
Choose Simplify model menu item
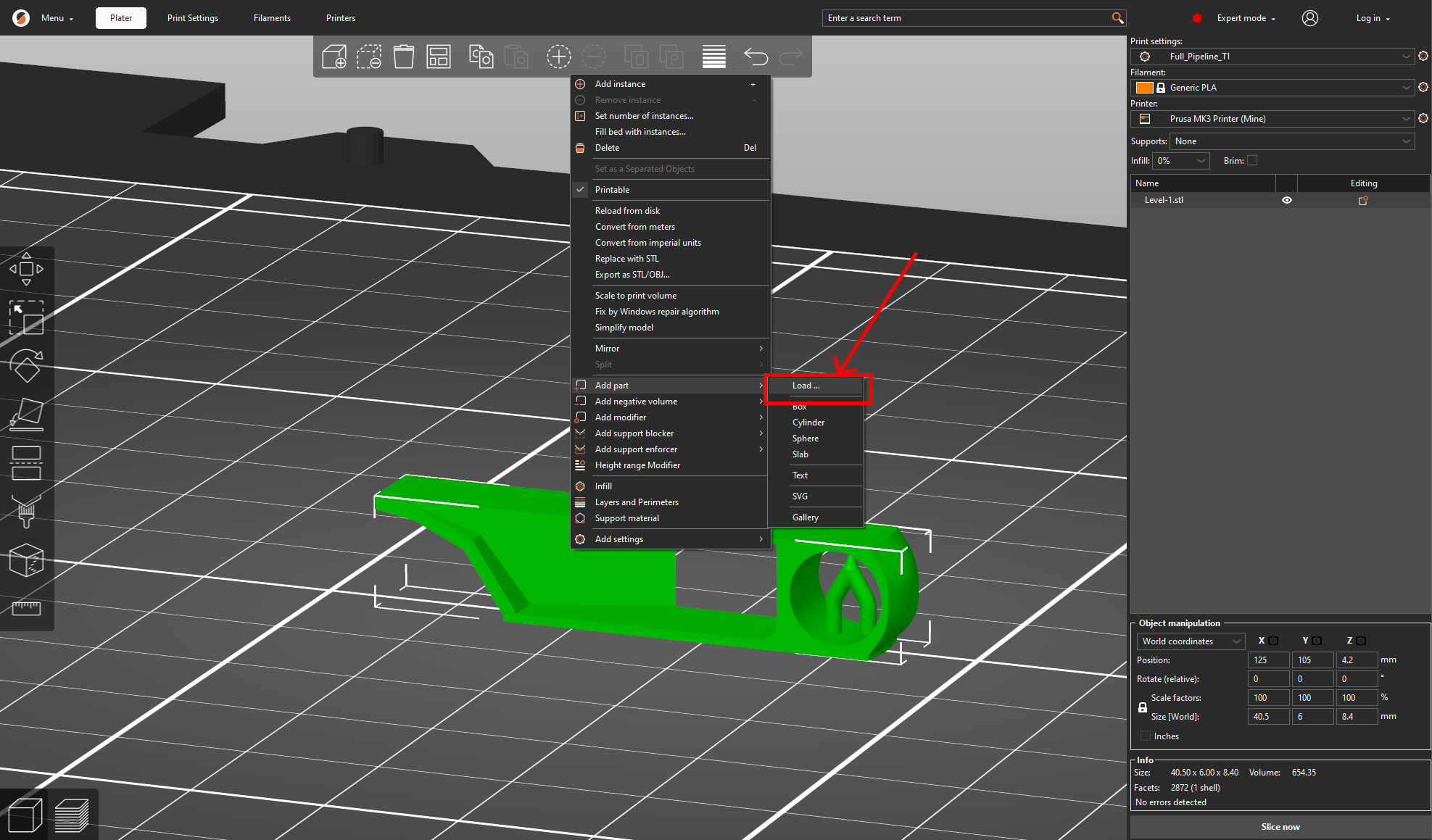[x=669, y=328]
